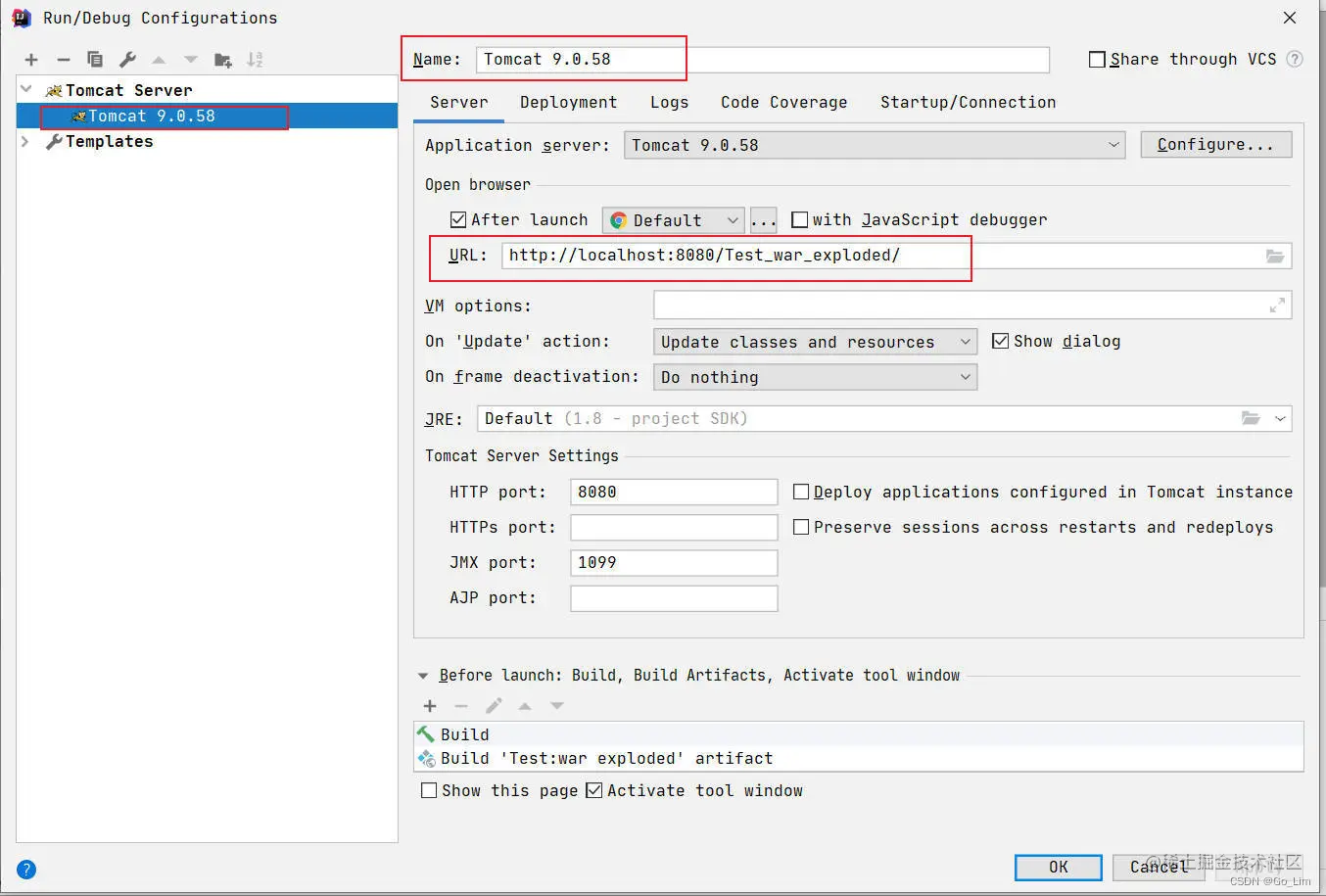1326x896 pixels.
Task: Uncheck After launch browser option
Action: click(457, 219)
